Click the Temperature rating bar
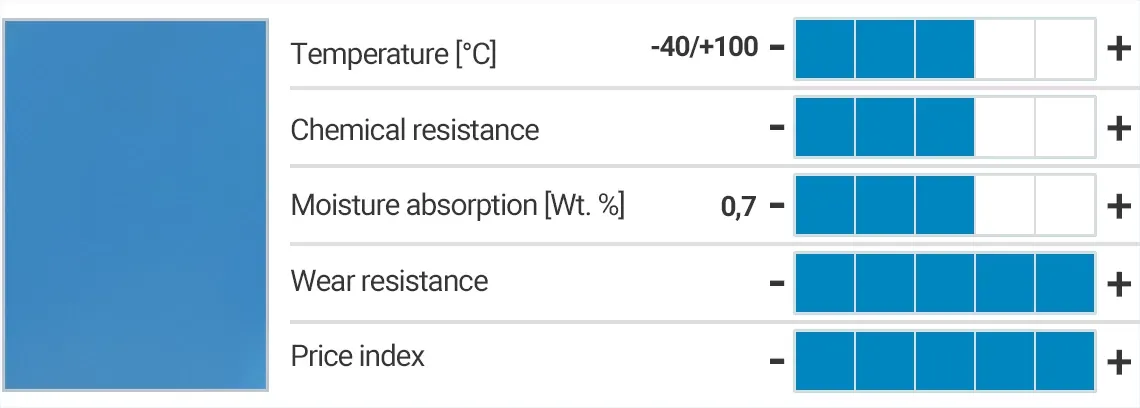This screenshot has width=1140, height=408. pos(945,48)
